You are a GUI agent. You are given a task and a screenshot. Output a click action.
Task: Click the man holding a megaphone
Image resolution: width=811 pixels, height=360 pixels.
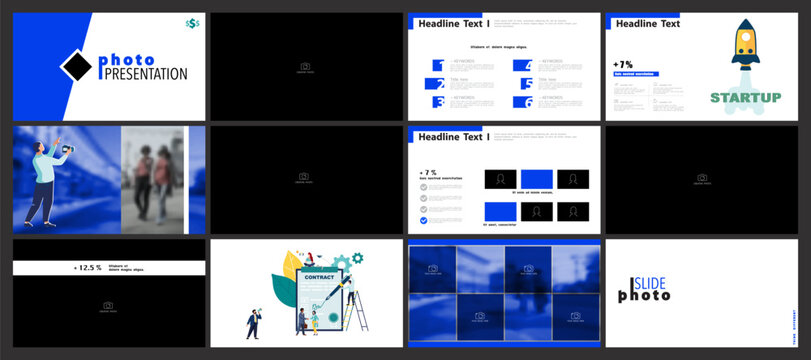point(253,324)
